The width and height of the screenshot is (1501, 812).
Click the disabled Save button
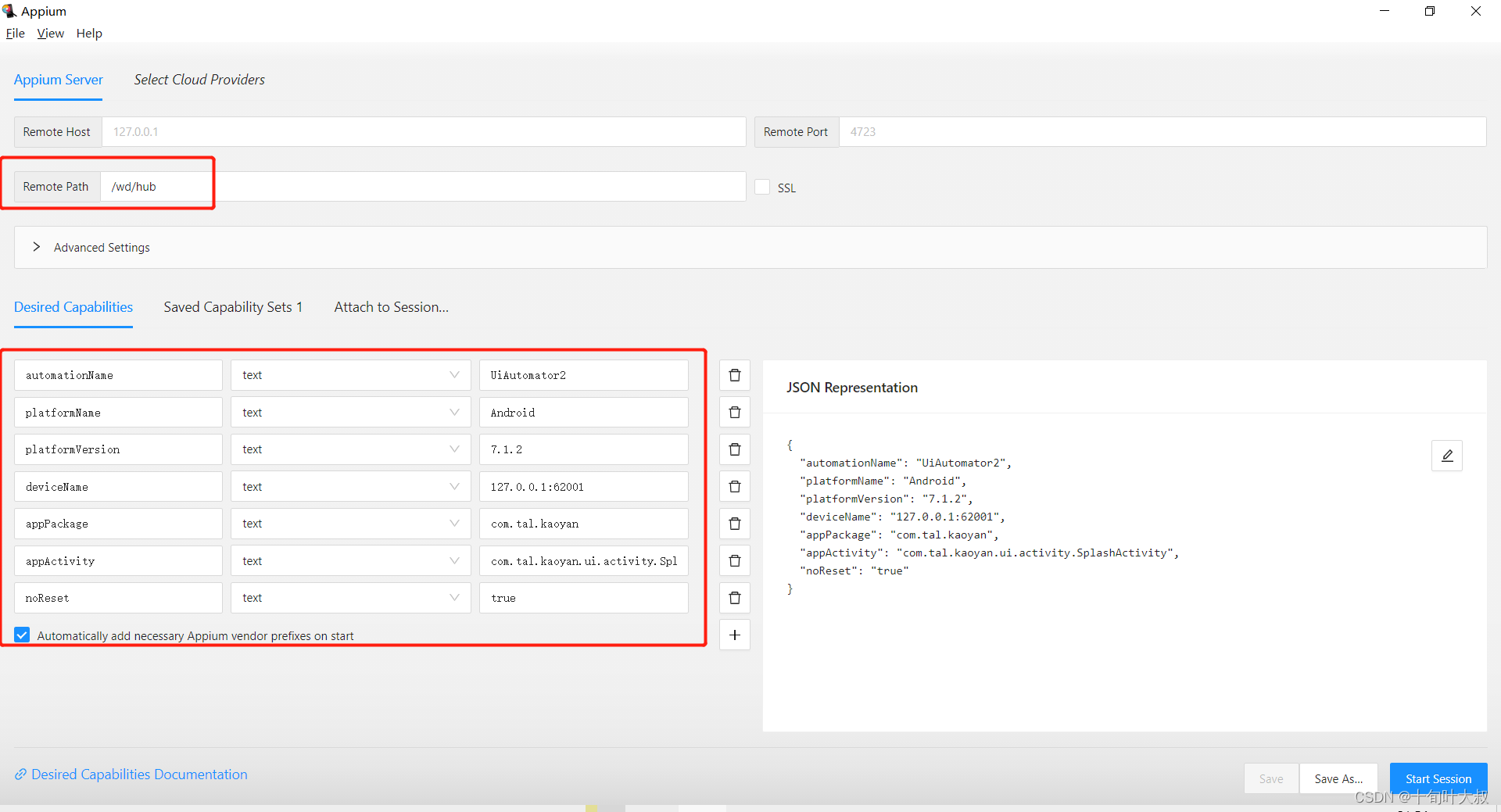(1271, 778)
